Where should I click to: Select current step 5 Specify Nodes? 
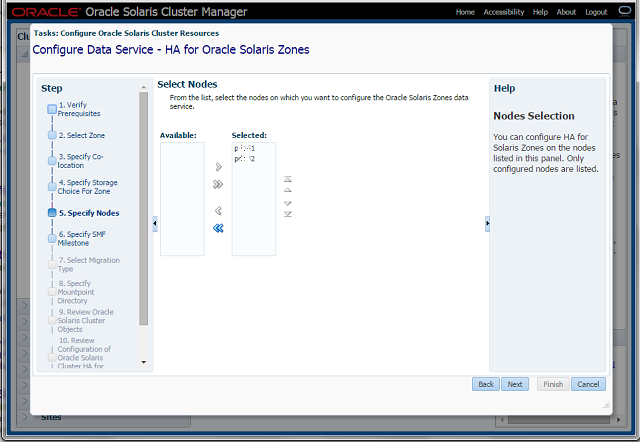89,213
